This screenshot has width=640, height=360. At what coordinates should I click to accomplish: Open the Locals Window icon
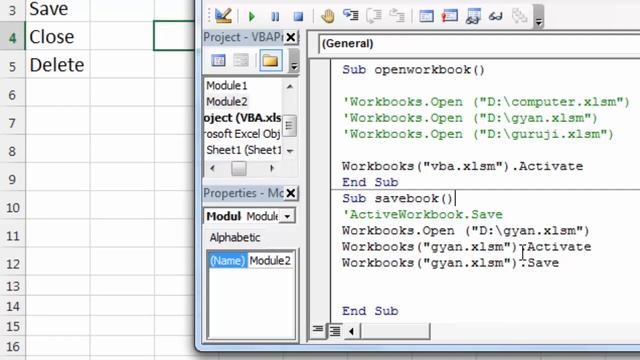[427, 16]
